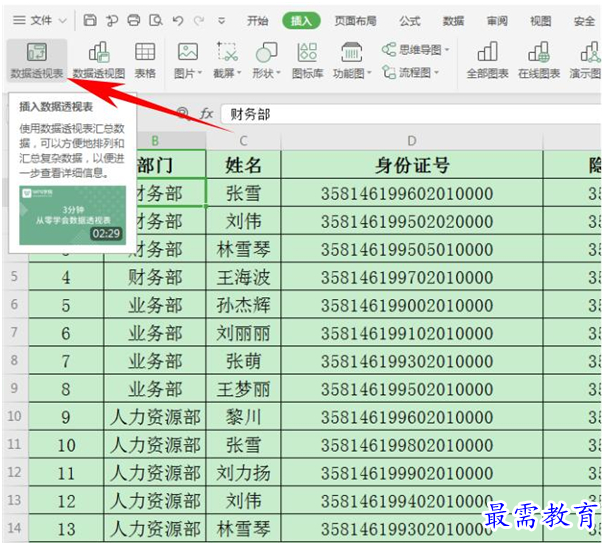
Task: Expand the 形状 dropdown arrow
Action: tap(278, 73)
